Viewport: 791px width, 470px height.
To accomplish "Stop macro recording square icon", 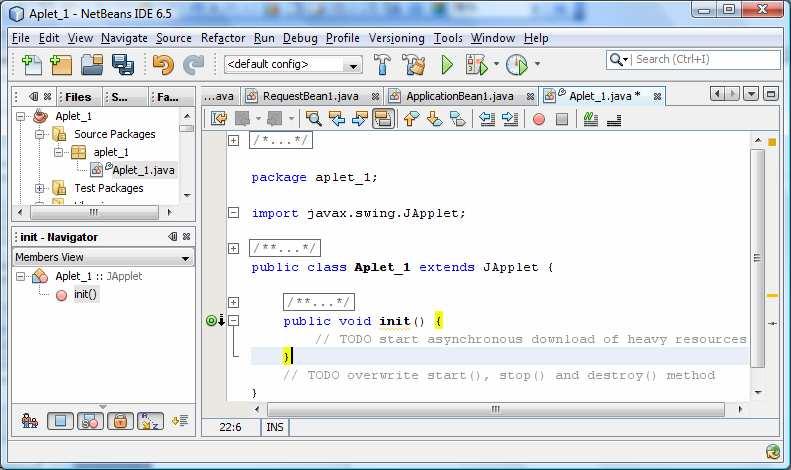I will [561, 120].
